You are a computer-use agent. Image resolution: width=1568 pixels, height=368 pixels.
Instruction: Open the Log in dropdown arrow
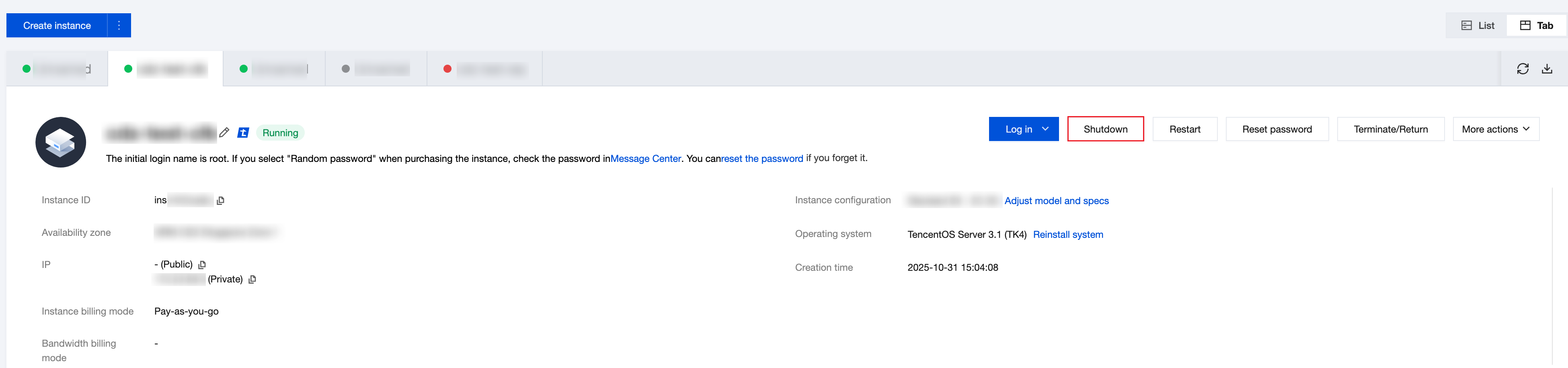[1045, 129]
